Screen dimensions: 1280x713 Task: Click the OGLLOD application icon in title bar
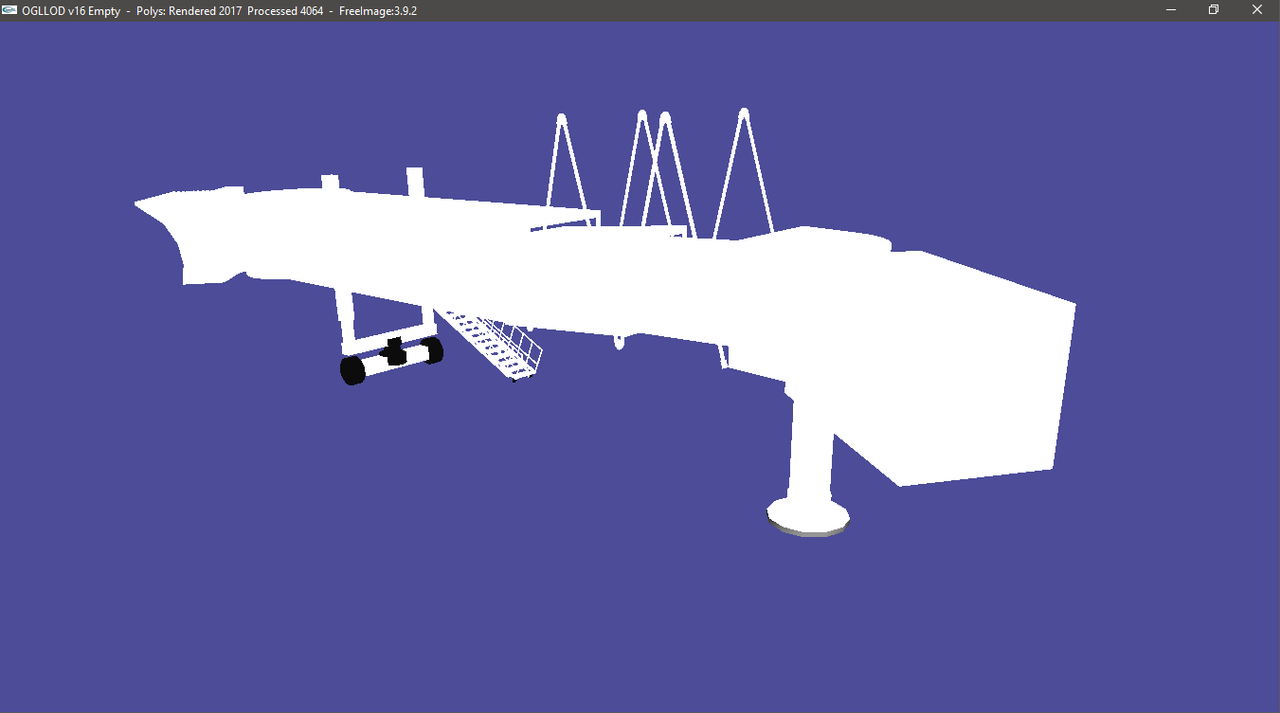click(9, 10)
